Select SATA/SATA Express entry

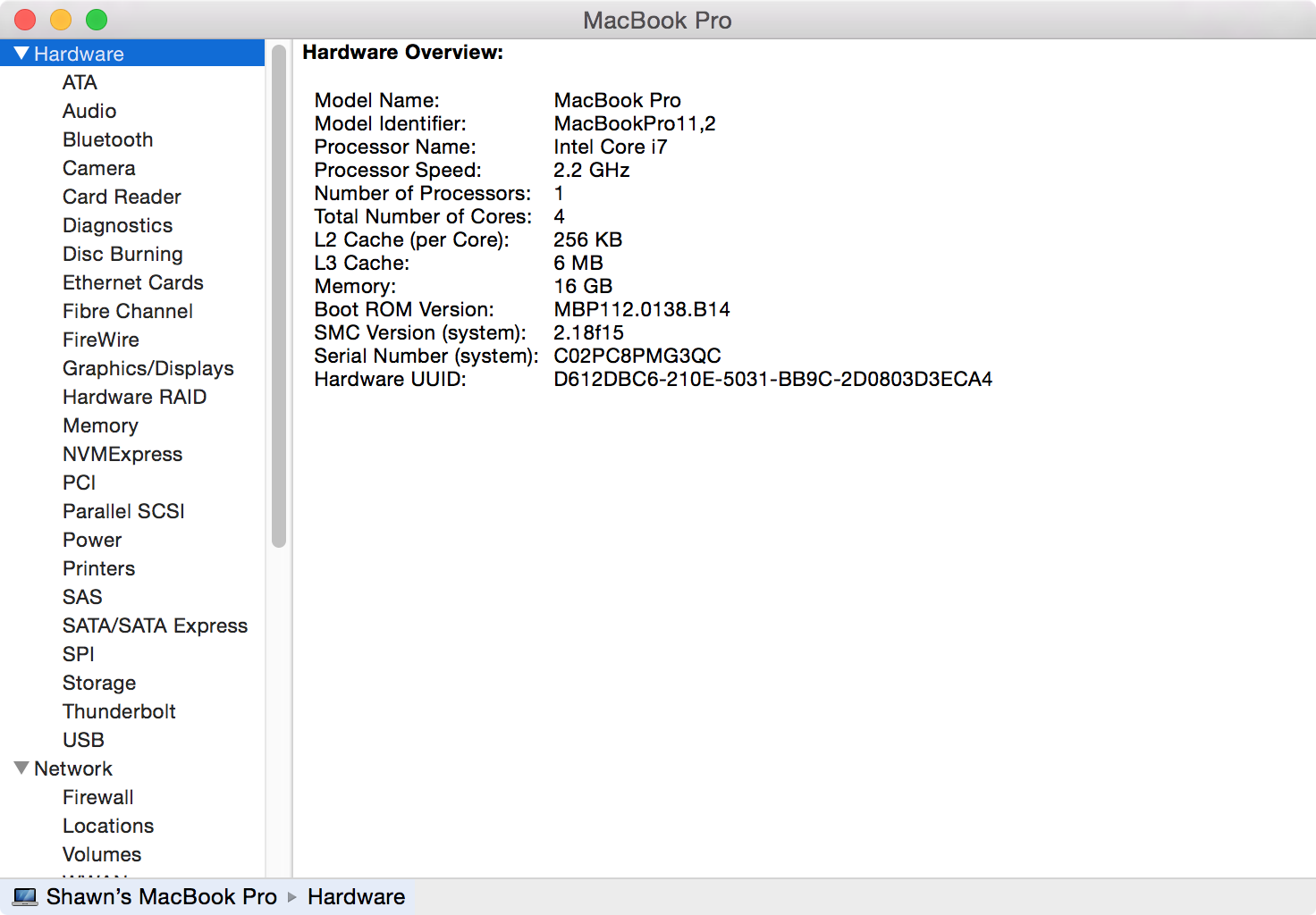point(155,625)
